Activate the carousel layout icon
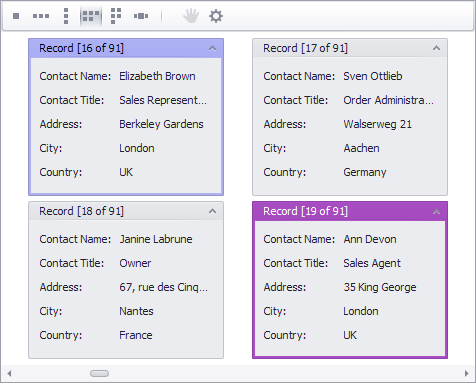476x383 pixels. click(x=141, y=16)
